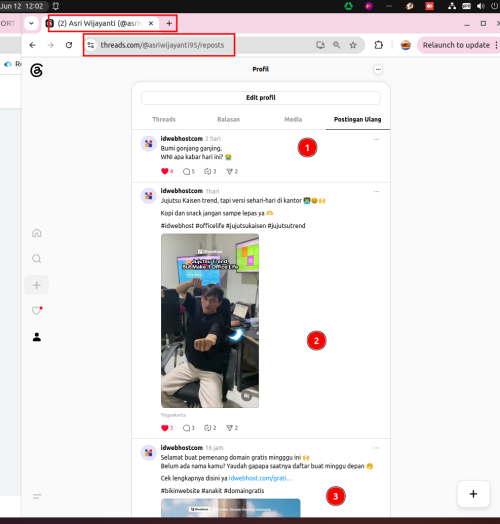The image size is (500, 524).
Task: Click the power icon in top panel
Action: 494,6
